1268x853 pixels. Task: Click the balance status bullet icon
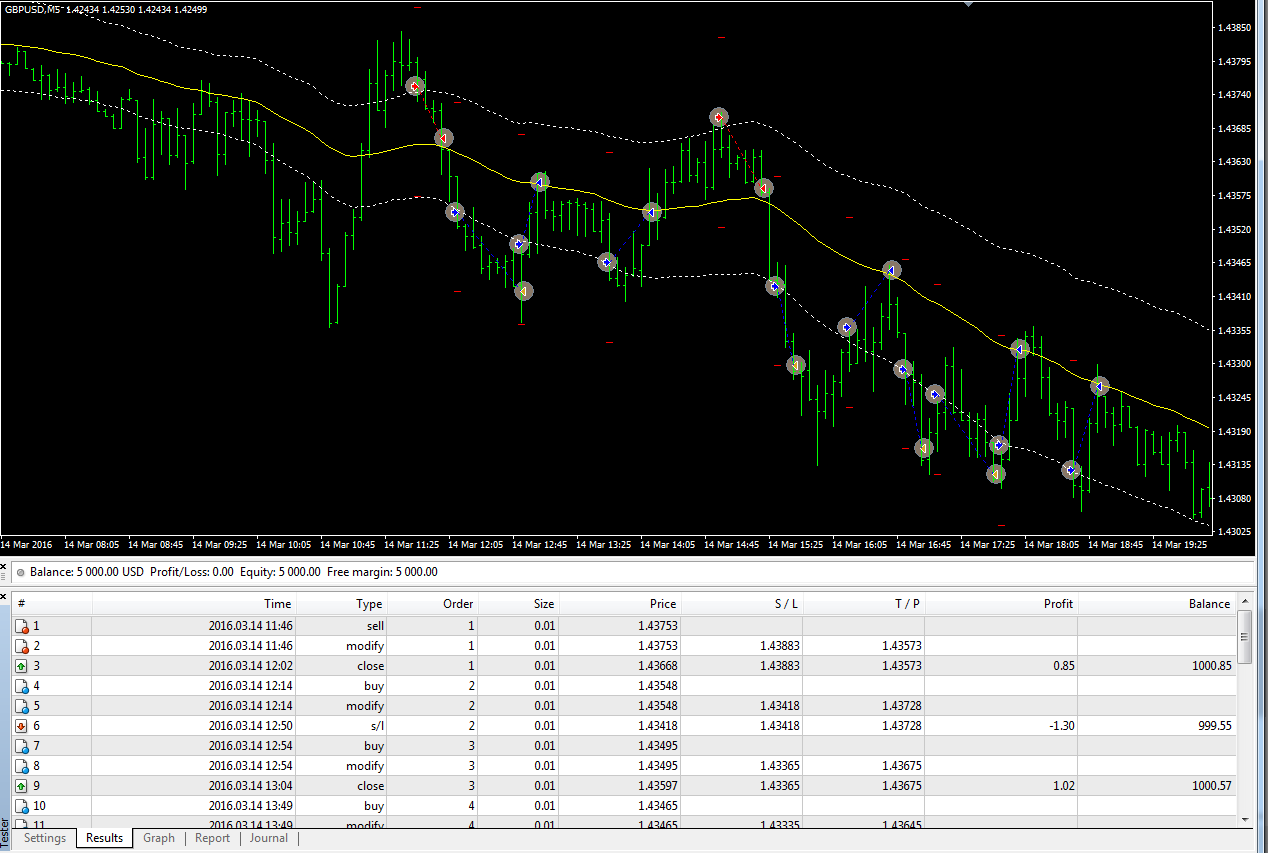point(21,573)
